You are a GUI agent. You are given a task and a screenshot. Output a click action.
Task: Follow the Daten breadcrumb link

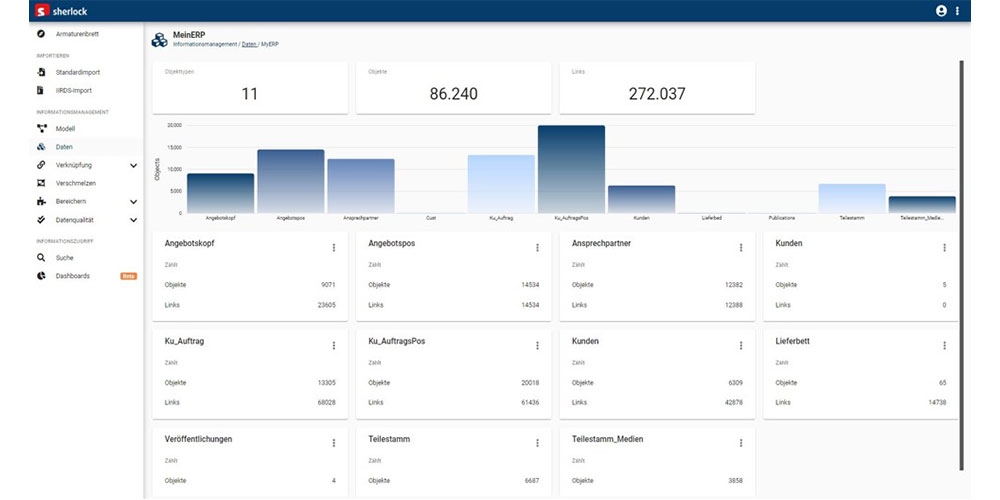249,45
